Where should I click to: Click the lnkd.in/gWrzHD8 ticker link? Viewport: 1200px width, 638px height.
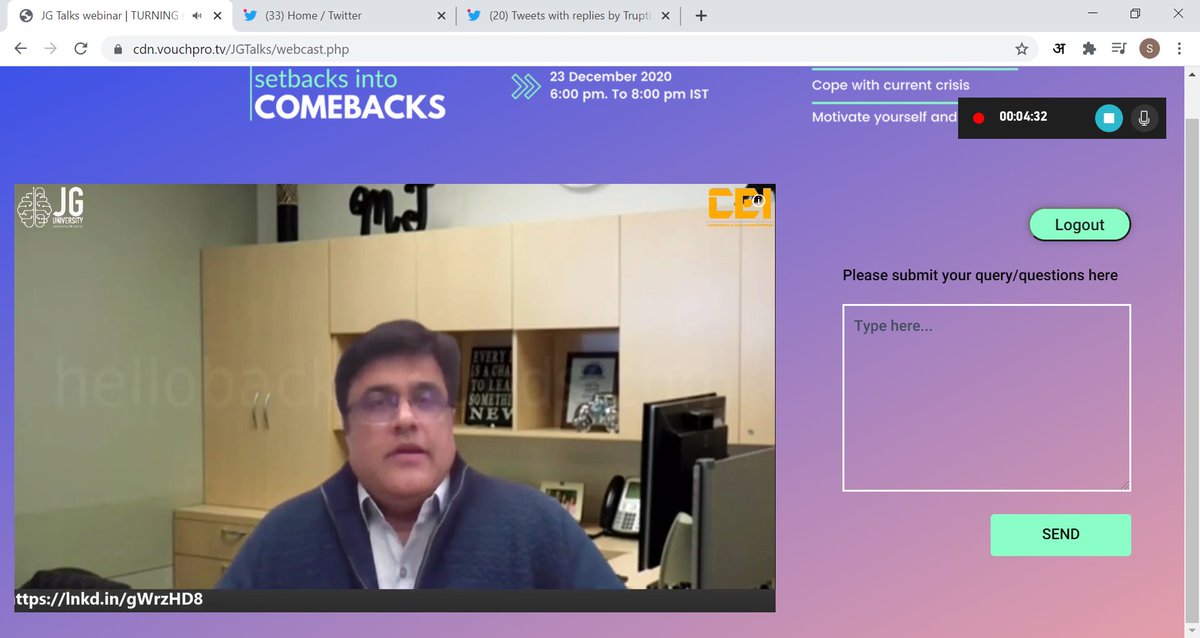click(x=109, y=600)
